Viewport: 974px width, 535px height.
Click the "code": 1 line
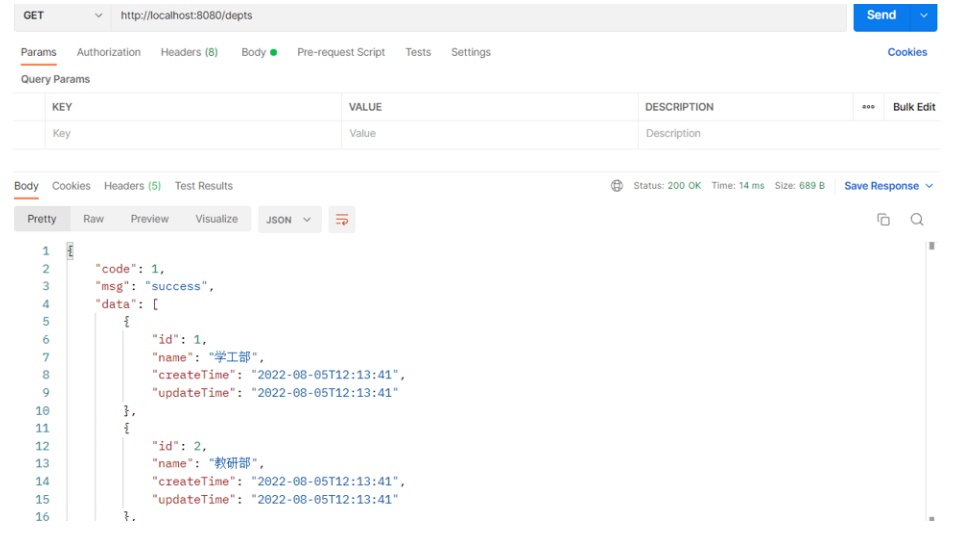[129, 269]
